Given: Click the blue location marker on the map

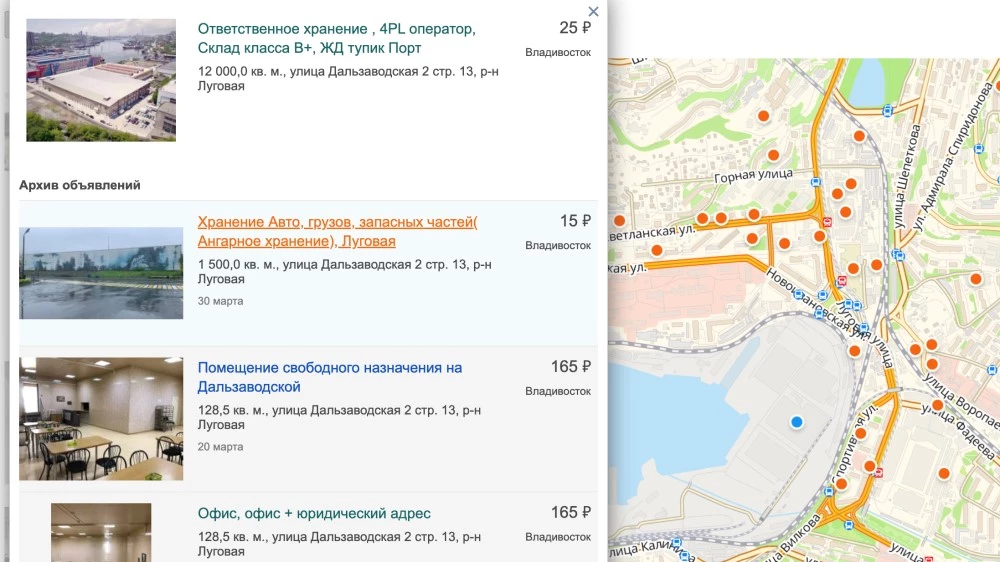Looking at the screenshot, I should pos(797,422).
